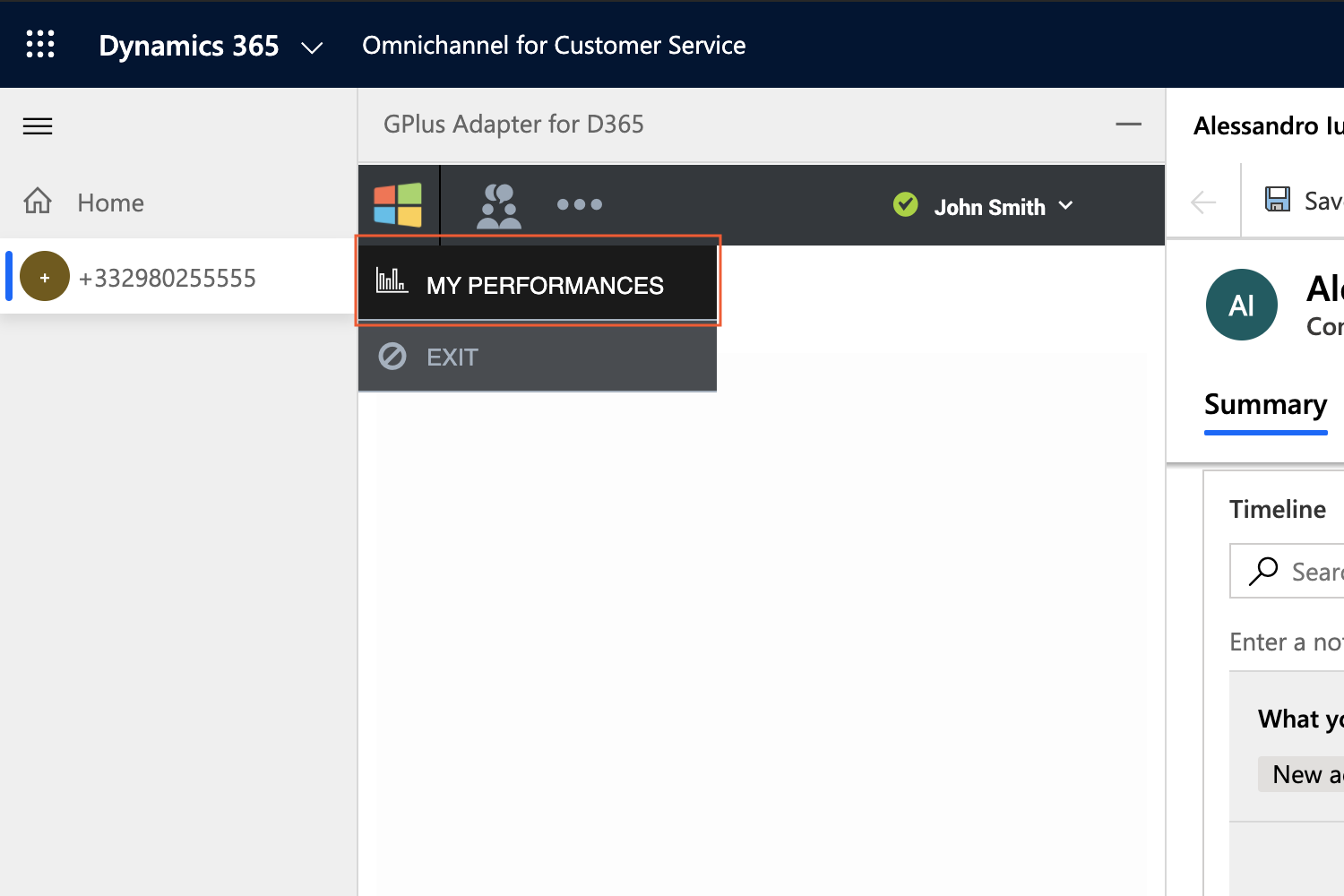1344x896 pixels.
Task: Collapse the hamburger navigation menu
Action: coord(38,126)
